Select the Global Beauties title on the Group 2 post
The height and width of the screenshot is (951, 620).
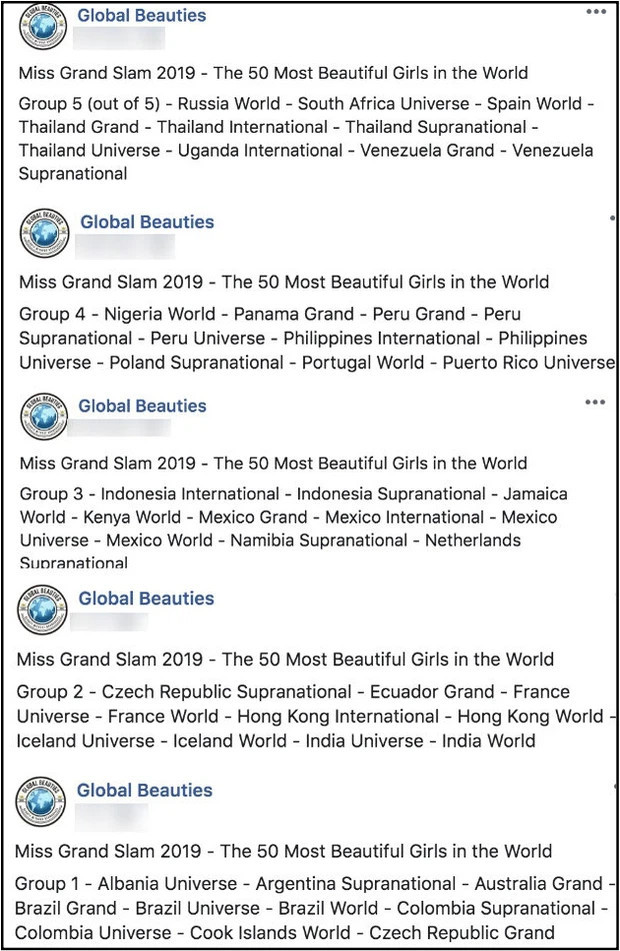tap(146, 598)
